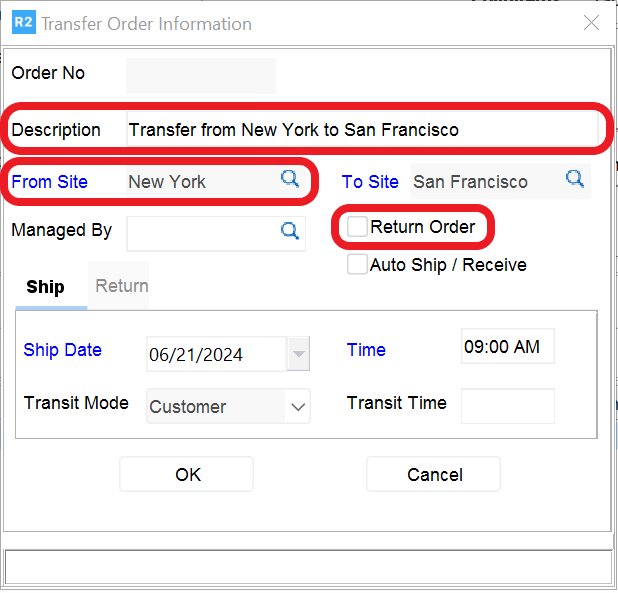Open the Managed By lookup magnifier
Image resolution: width=618 pixels, height=593 pixels.
[x=289, y=231]
